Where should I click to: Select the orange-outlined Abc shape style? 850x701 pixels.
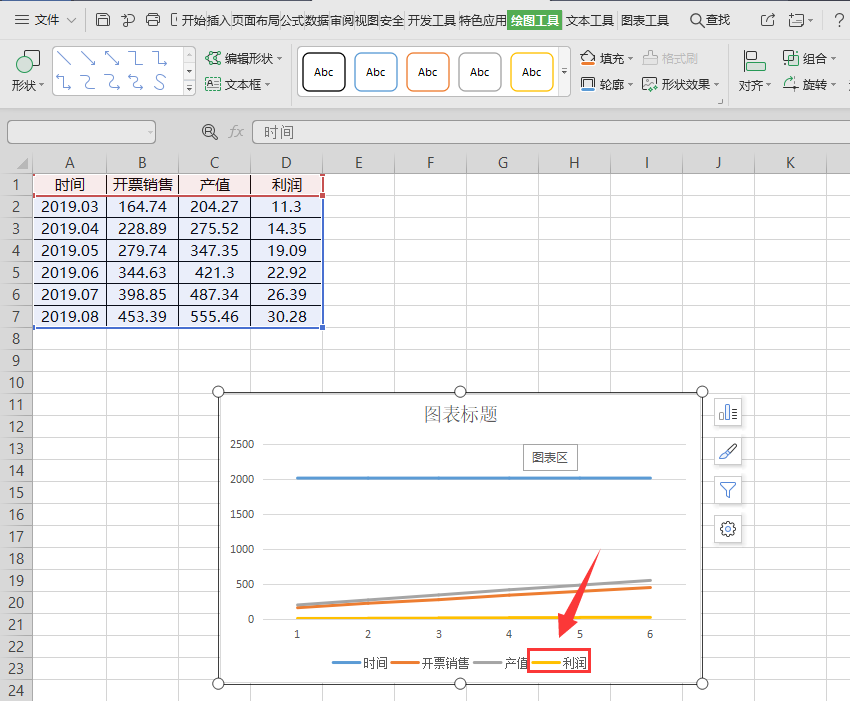(428, 72)
